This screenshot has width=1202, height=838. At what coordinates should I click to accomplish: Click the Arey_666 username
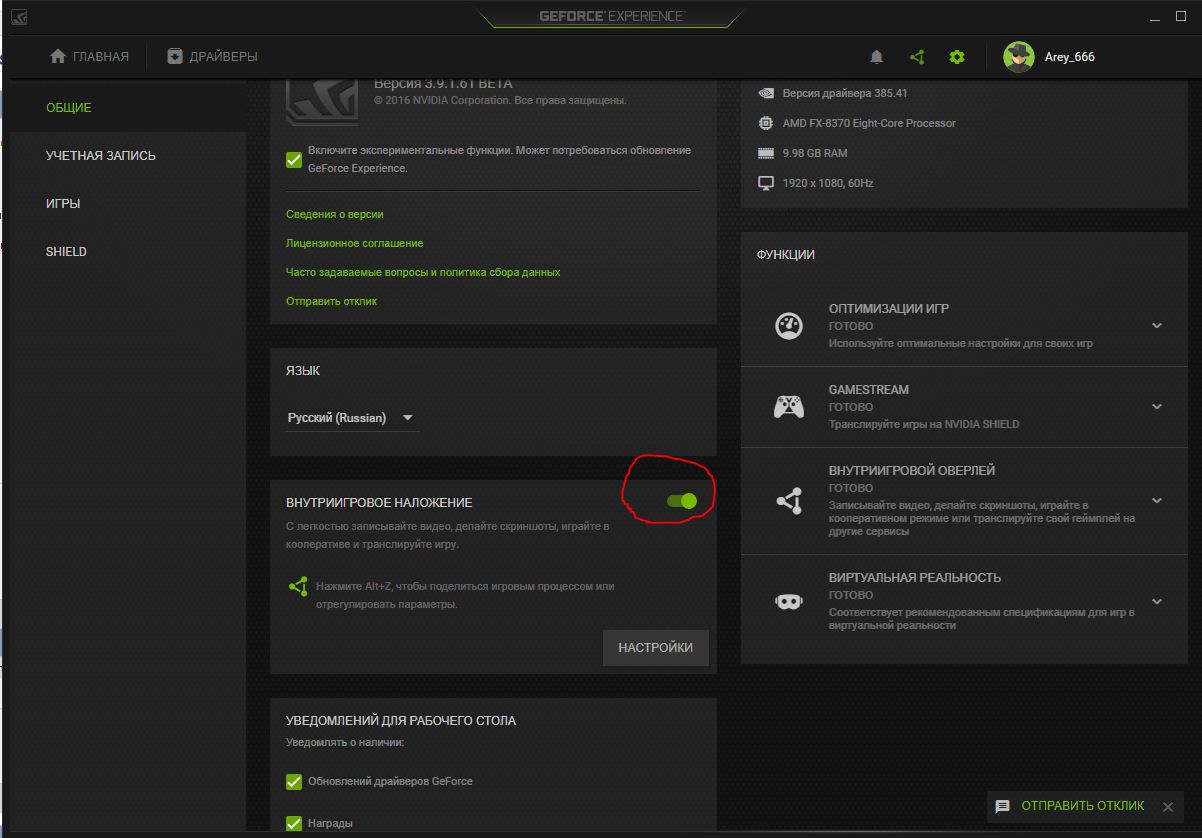pyautogui.click(x=1069, y=57)
